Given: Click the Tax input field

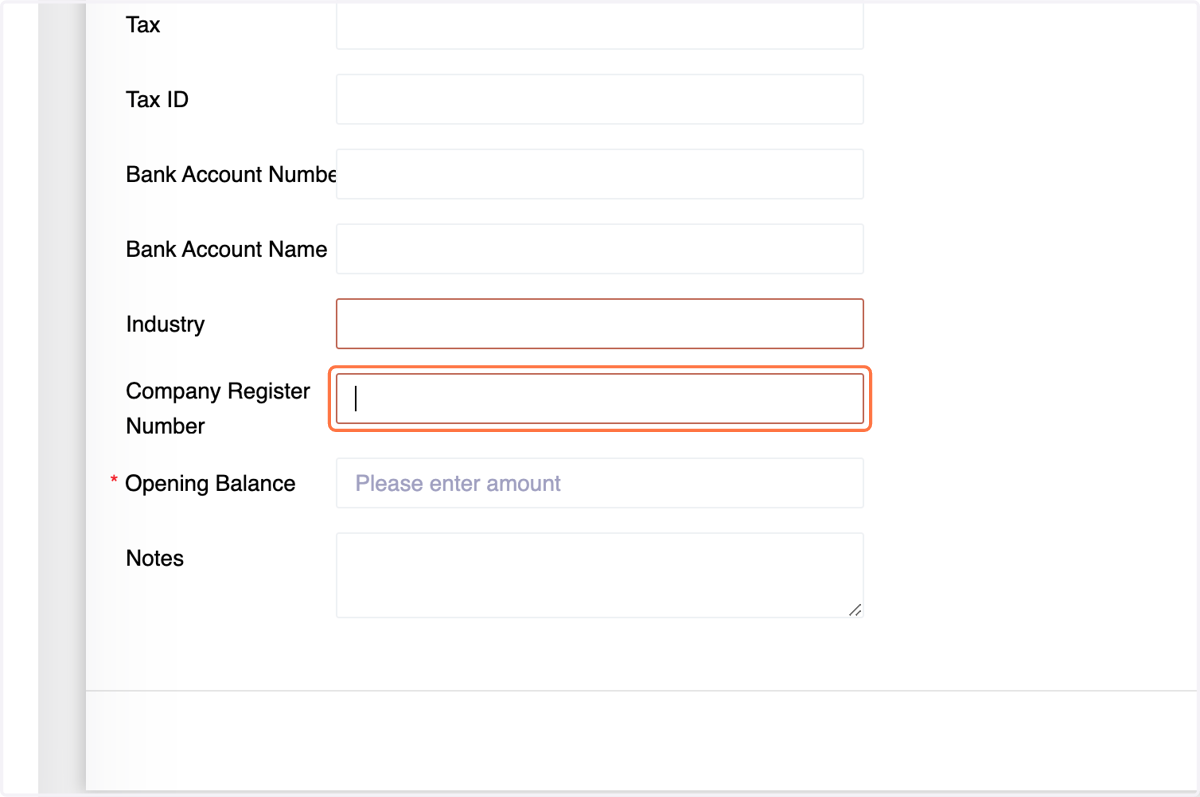Looking at the screenshot, I should point(600,25).
